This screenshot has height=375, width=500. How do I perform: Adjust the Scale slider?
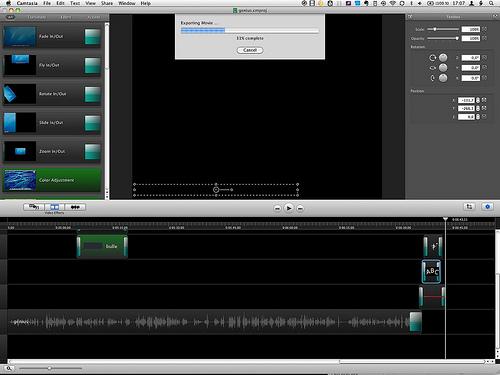443,29
